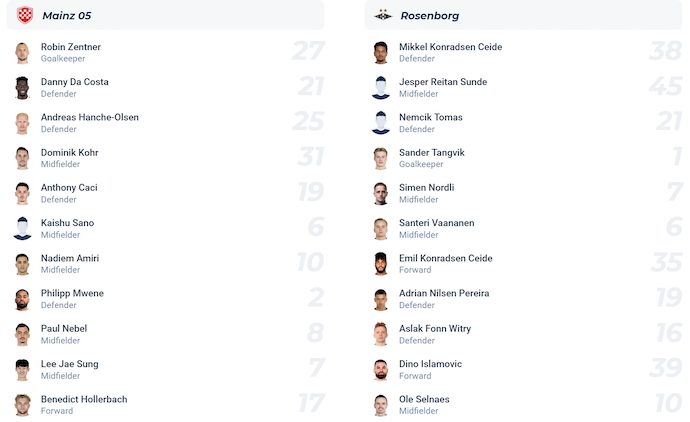
Task: Select player Andreas Hanche-Olsen
Action: pyautogui.click(x=89, y=117)
